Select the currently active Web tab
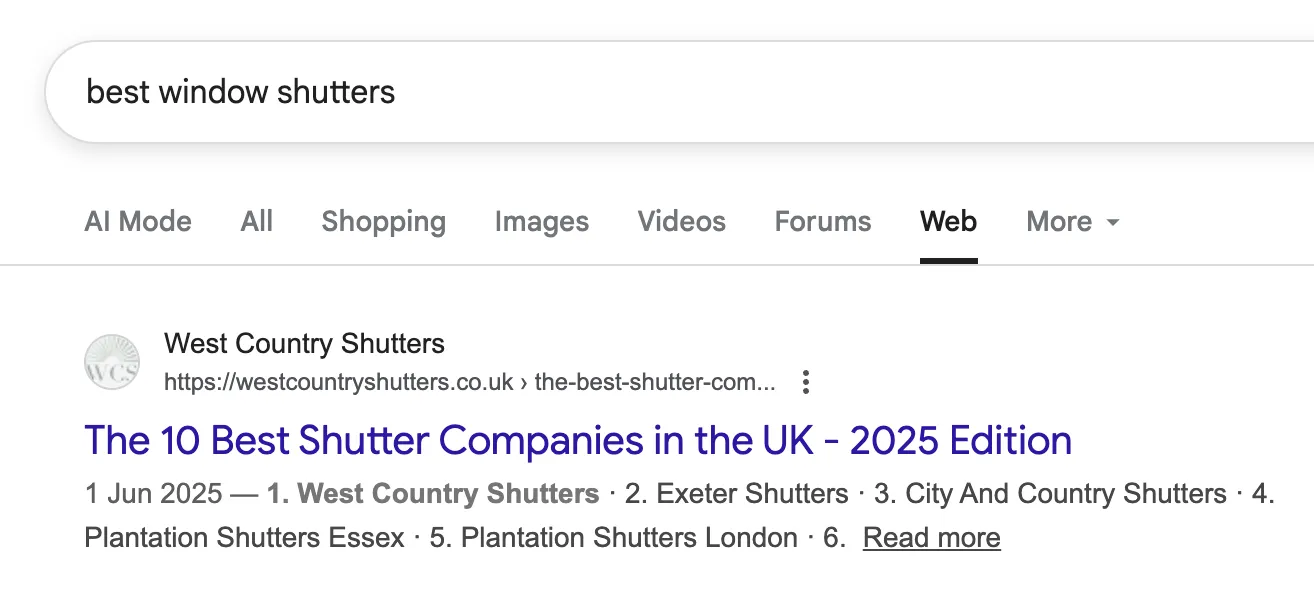1314x598 pixels. coord(948,222)
